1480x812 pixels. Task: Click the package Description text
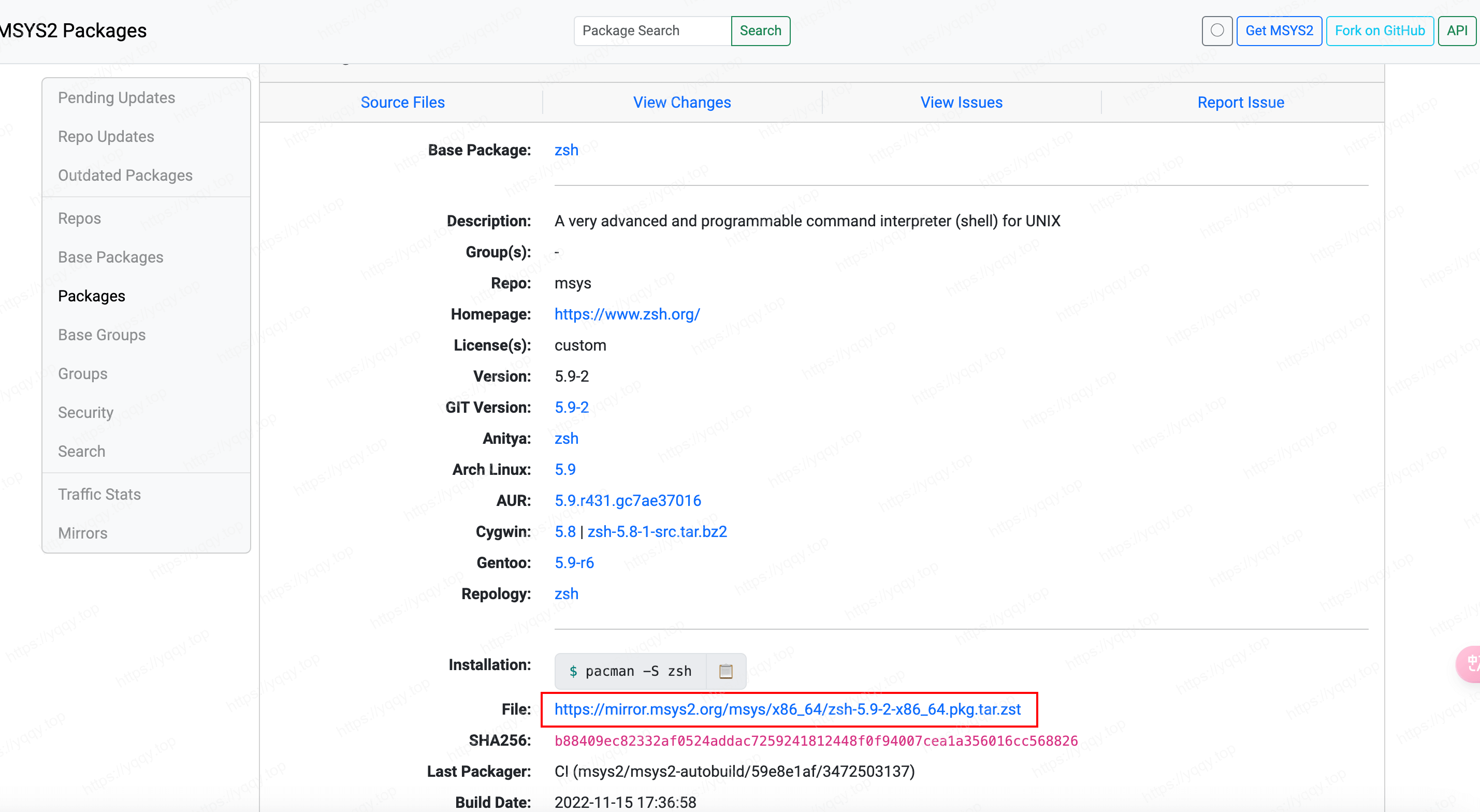807,221
